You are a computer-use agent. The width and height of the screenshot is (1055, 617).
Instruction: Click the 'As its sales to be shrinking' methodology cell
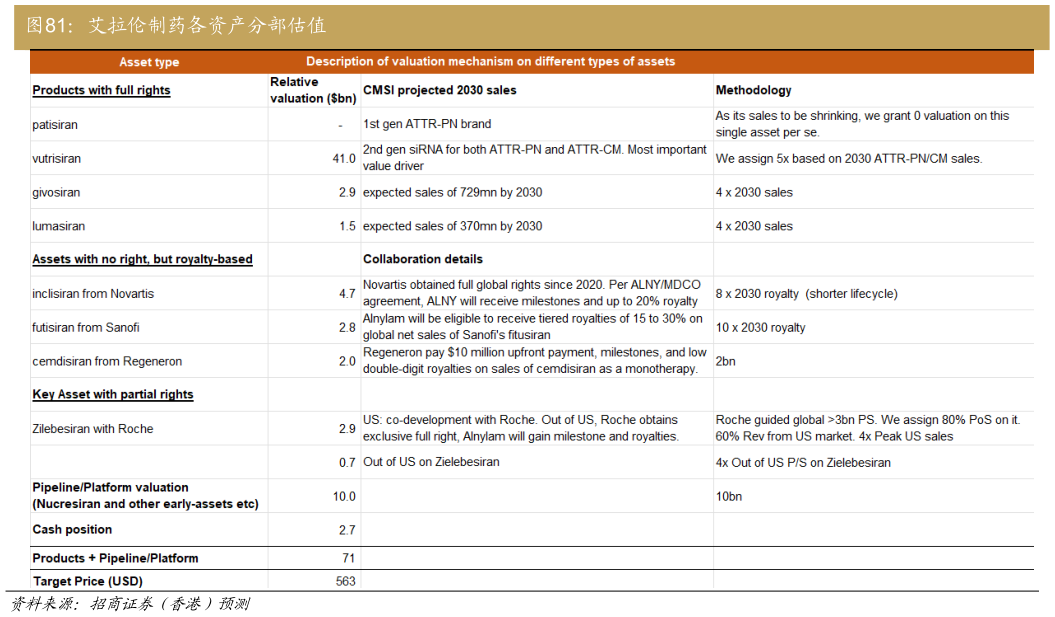[x=862, y=124]
